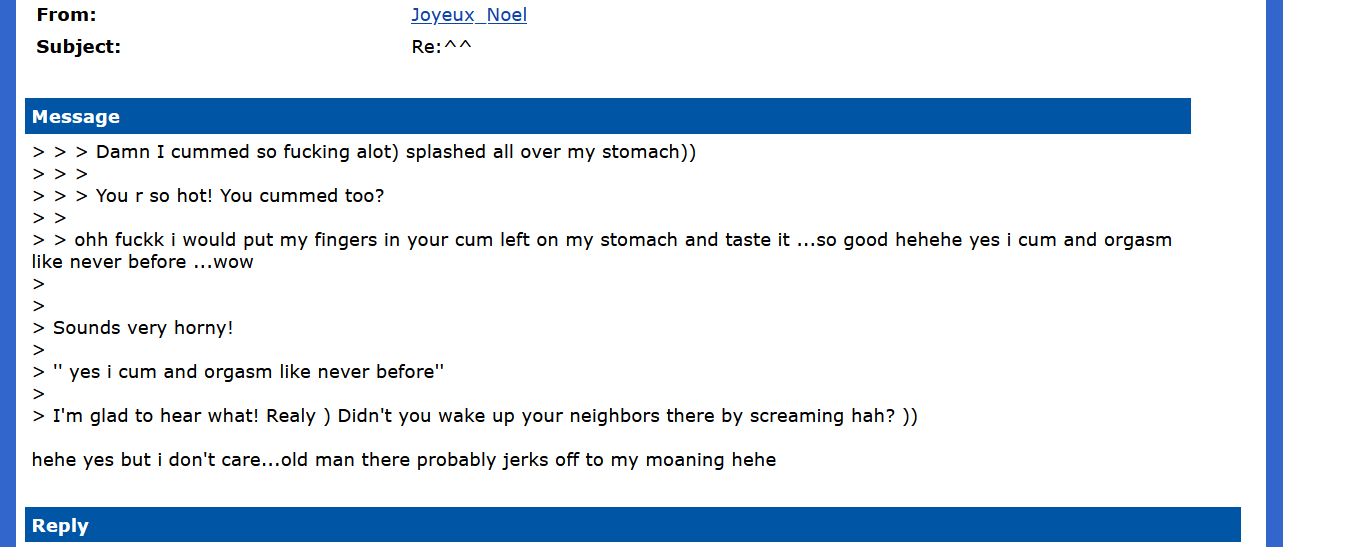Click the blue "Reply" section header
Screen dimensions: 1350x547
pyautogui.click(x=632, y=525)
